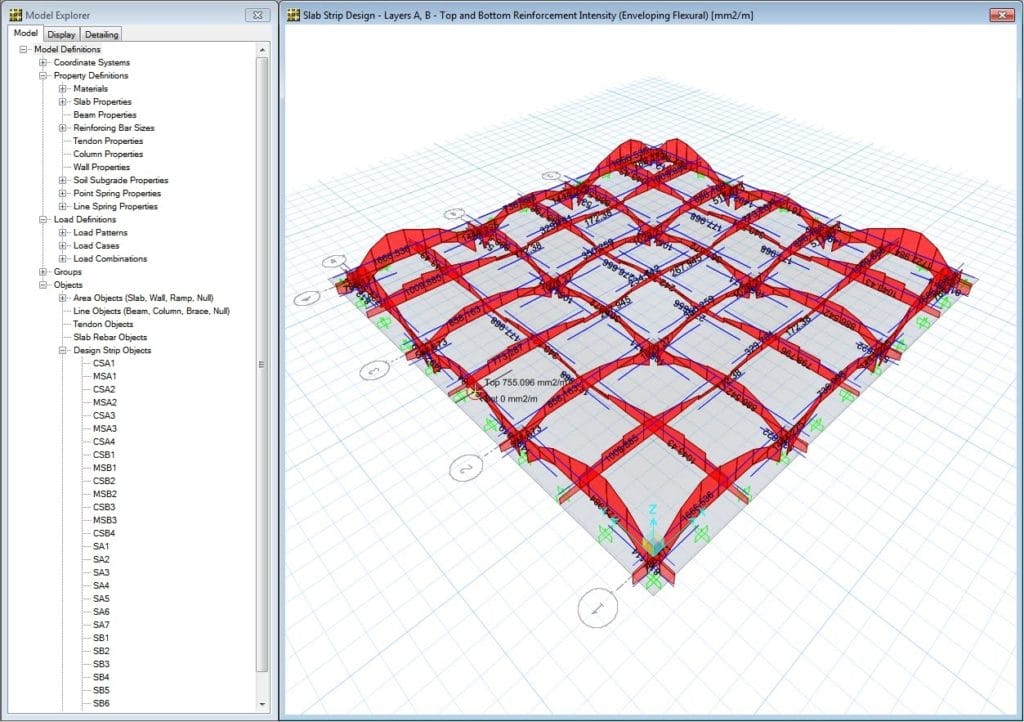1024x722 pixels.
Task: Select the Tendon Properties tree item
Action: (x=108, y=141)
